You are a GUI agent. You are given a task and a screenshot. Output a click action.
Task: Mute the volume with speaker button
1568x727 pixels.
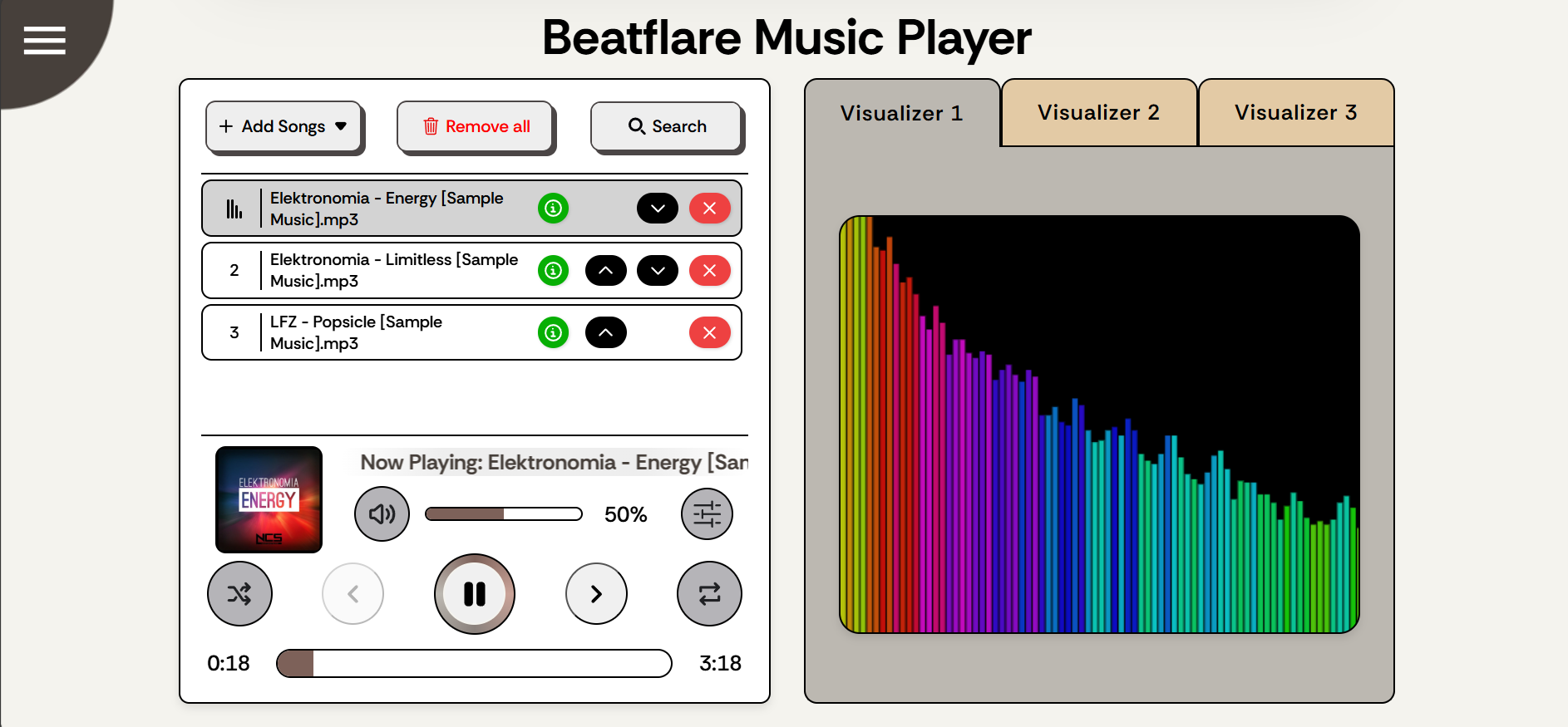[x=382, y=514]
